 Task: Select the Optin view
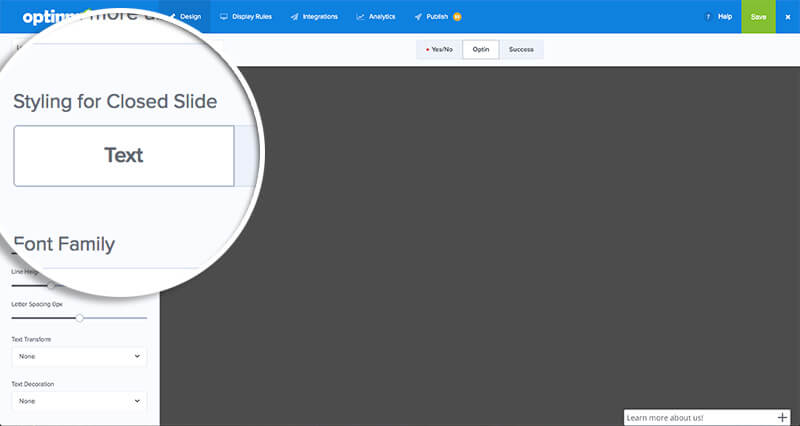click(x=481, y=49)
